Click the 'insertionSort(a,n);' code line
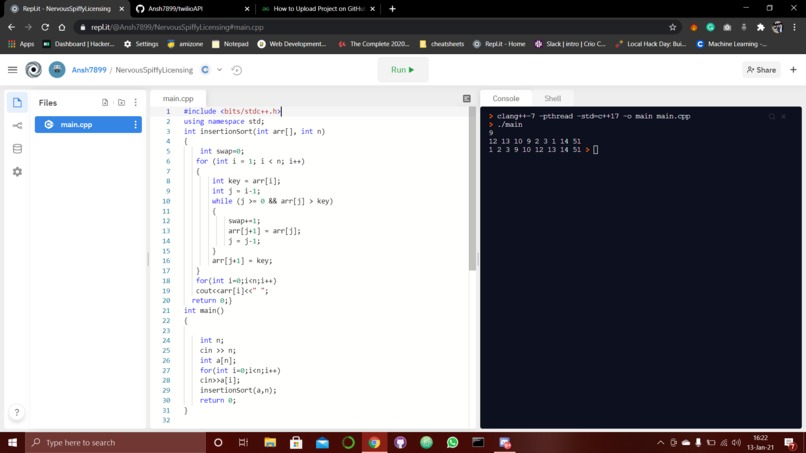Viewport: 806px width, 453px height. [x=238, y=390]
